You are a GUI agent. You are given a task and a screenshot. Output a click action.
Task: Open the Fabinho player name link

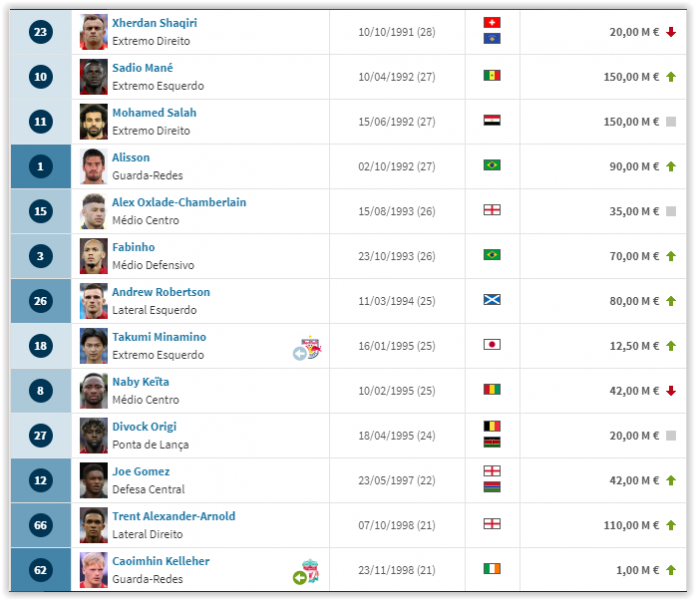(x=133, y=247)
